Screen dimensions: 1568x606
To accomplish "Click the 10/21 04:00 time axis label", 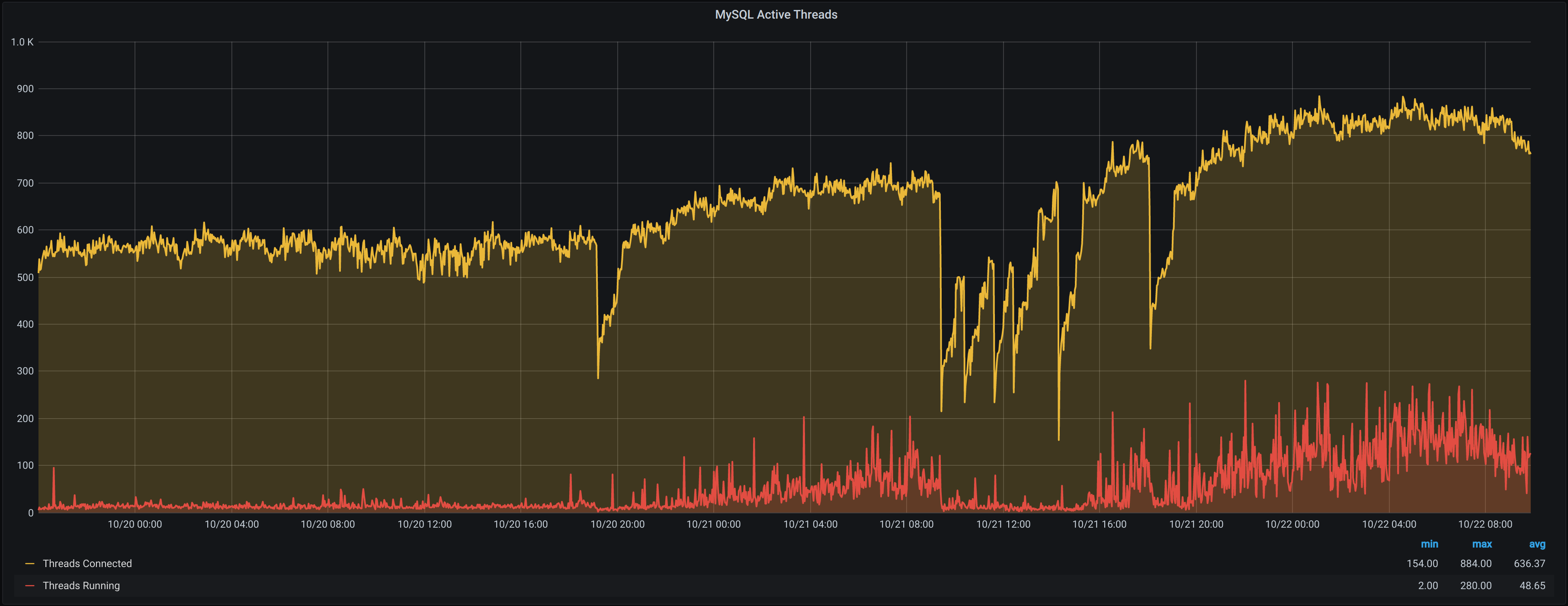I will [x=810, y=524].
